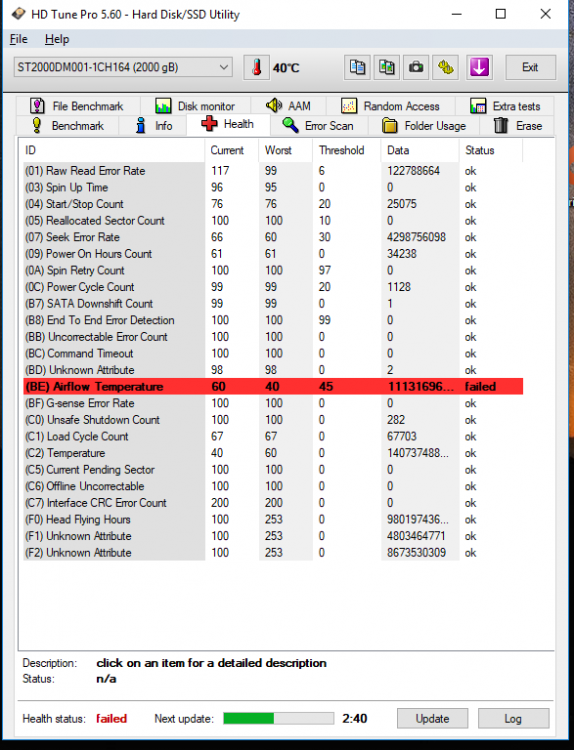Open the Random Access tab
This screenshot has width=574, height=750.
tap(390, 106)
